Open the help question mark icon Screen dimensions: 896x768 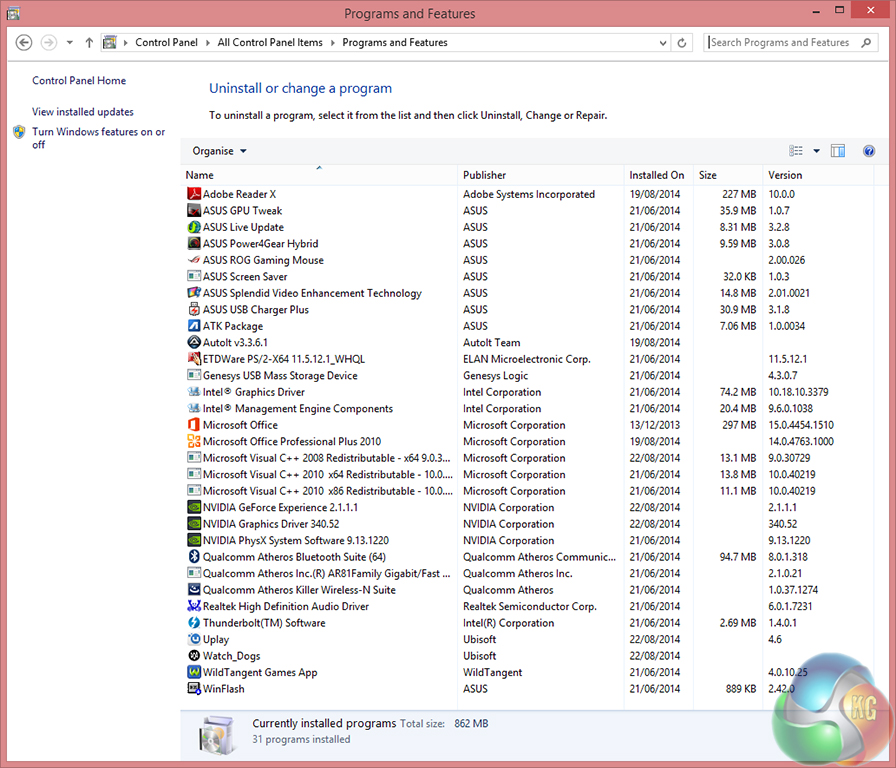click(x=868, y=151)
